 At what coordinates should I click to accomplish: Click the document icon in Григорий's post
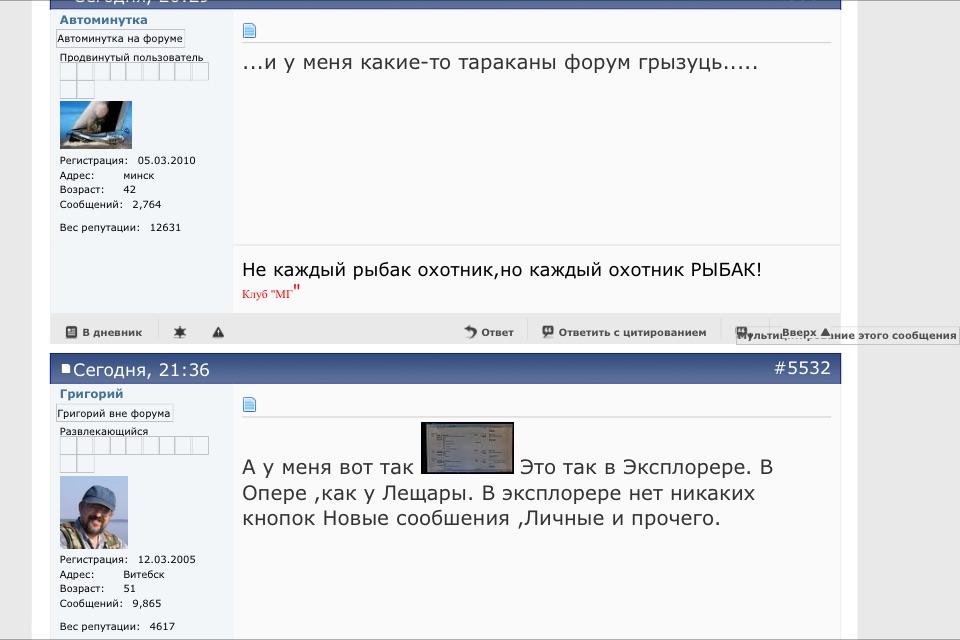[250, 405]
